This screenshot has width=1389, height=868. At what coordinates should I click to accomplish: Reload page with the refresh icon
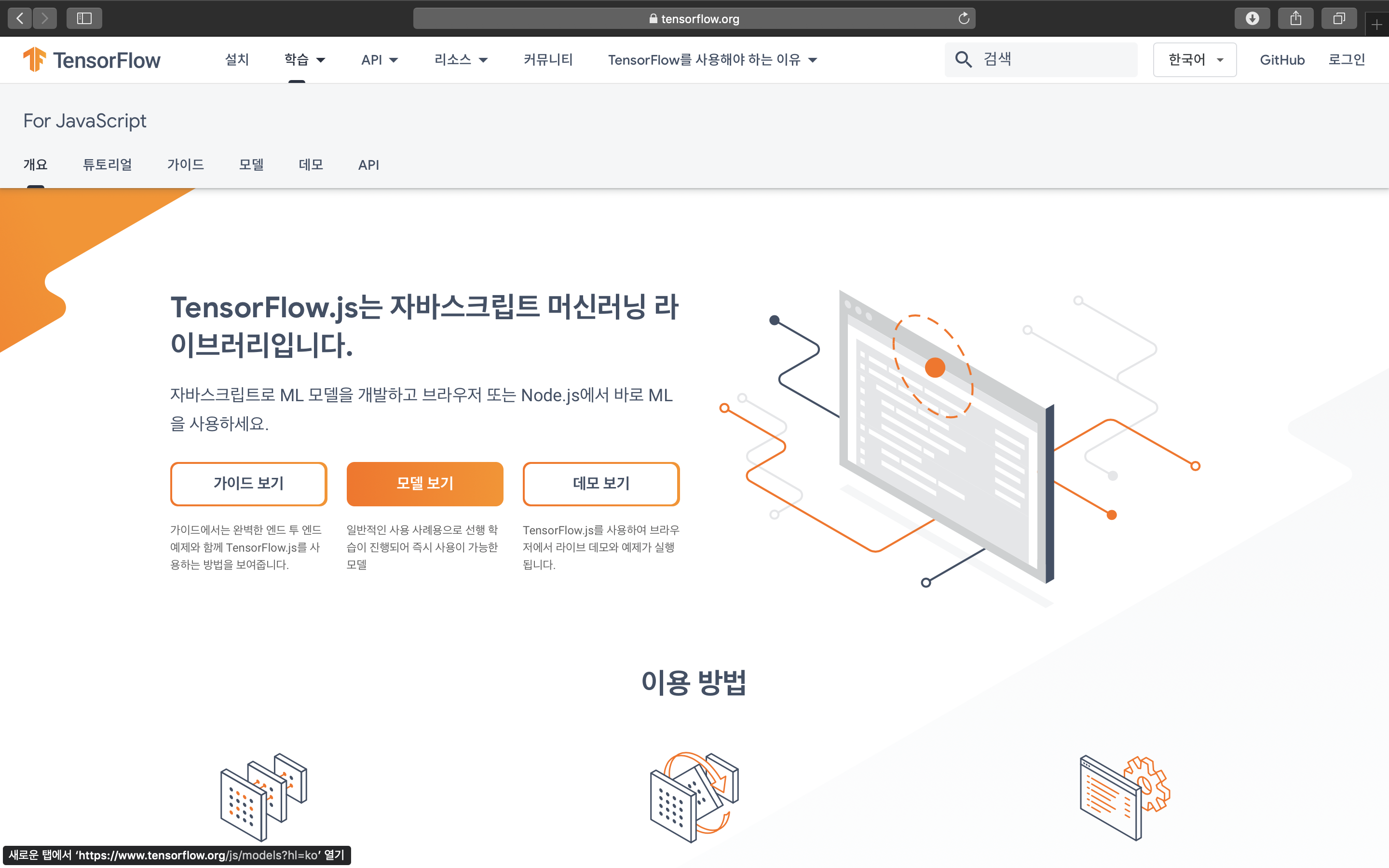[964, 18]
